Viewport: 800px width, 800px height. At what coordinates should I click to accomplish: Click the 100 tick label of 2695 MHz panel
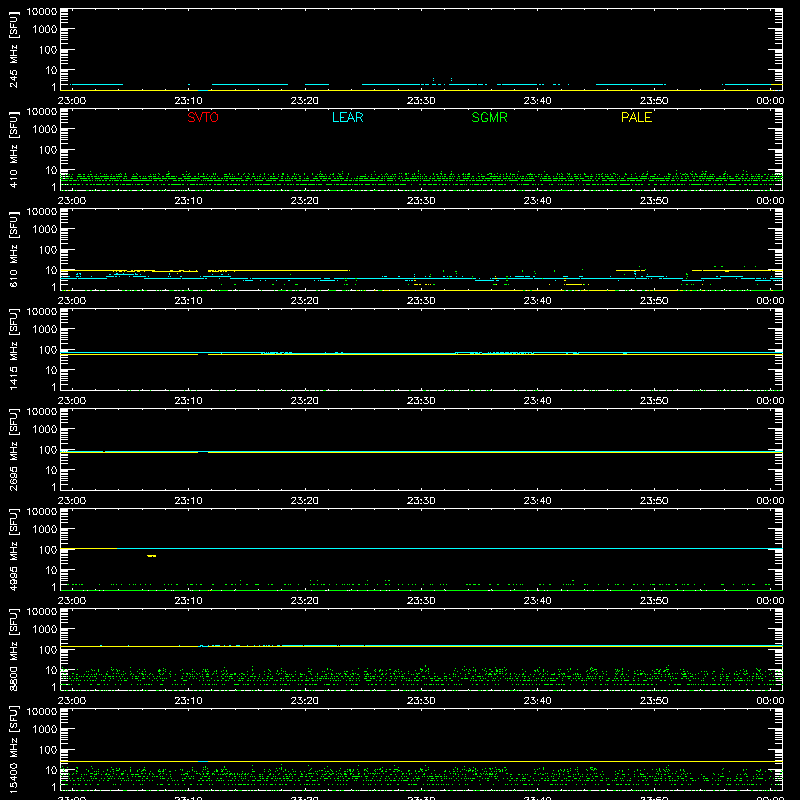(48, 450)
